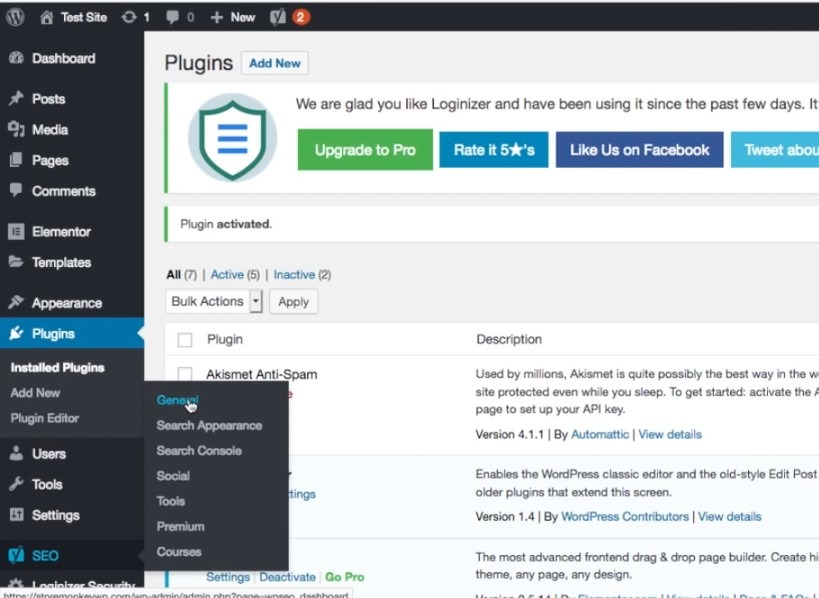The image size is (819, 598).
Task: Open Add New under Plugins submenu
Action: pos(36,393)
